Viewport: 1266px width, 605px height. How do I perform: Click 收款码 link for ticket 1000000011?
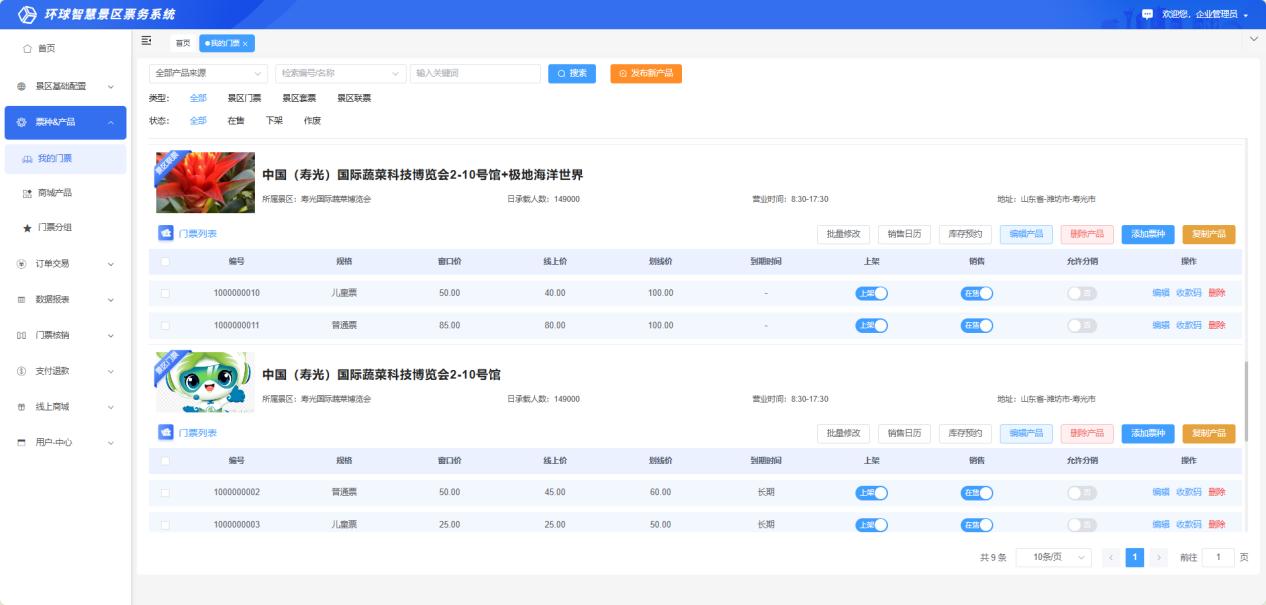point(1189,325)
